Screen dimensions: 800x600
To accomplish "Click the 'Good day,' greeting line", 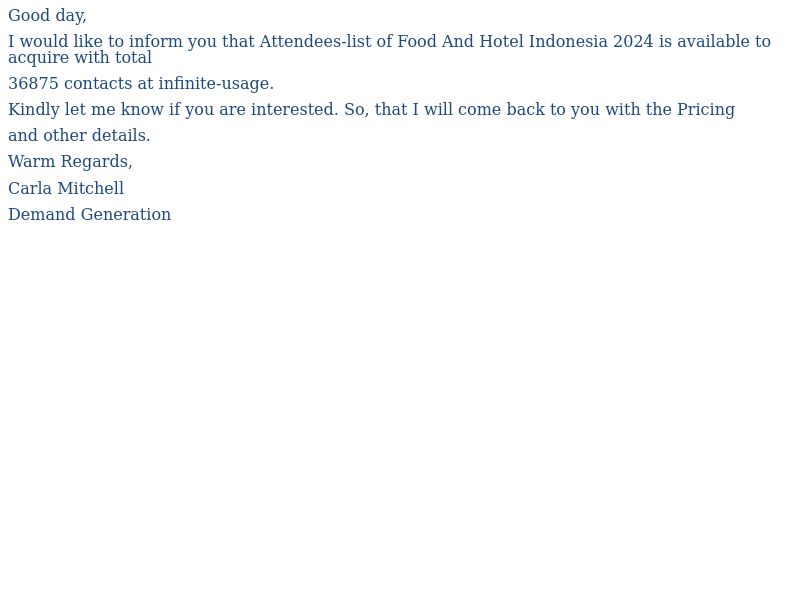I will pyautogui.click(x=47, y=16).
